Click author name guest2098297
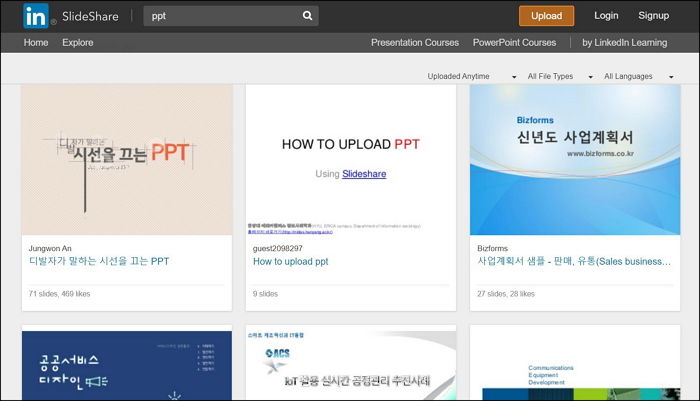The image size is (700, 401). point(278,248)
